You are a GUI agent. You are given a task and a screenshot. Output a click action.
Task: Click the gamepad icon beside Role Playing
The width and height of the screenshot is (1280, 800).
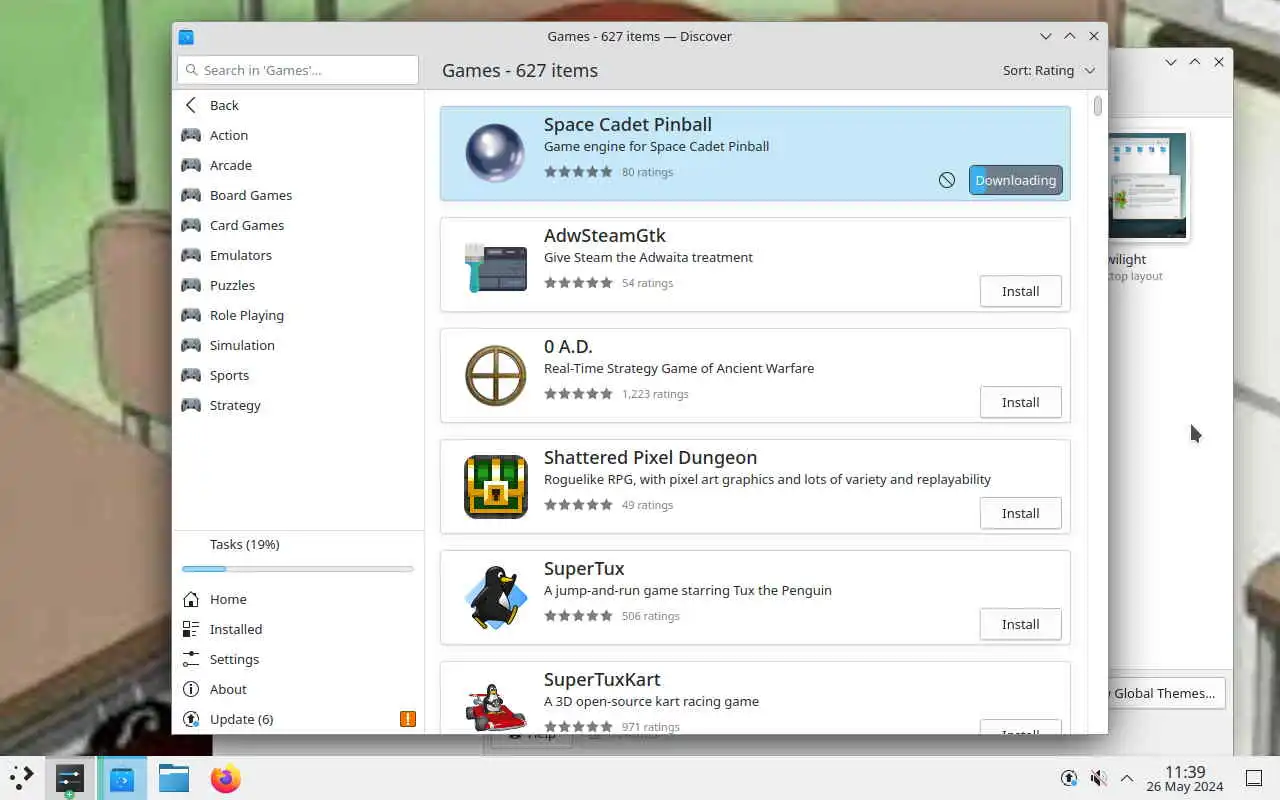coord(190,315)
